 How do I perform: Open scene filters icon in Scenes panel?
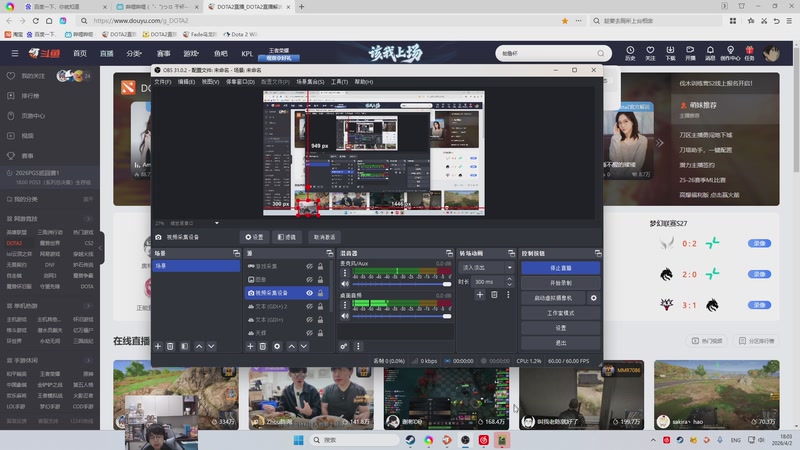tap(185, 346)
